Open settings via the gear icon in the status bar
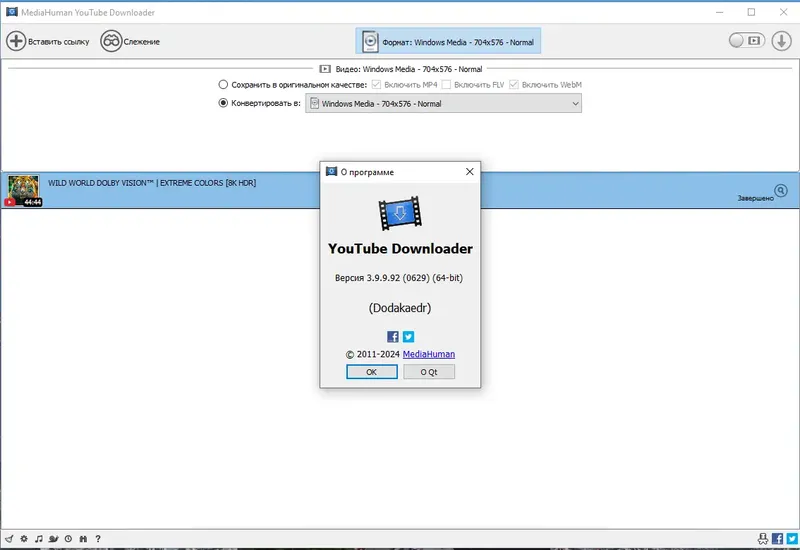The image size is (800, 550). tap(24, 539)
